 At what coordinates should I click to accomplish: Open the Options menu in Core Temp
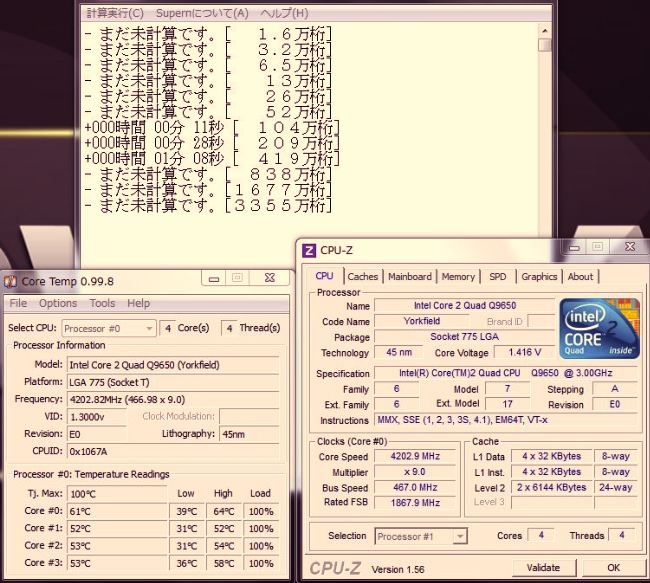pyautogui.click(x=58, y=304)
